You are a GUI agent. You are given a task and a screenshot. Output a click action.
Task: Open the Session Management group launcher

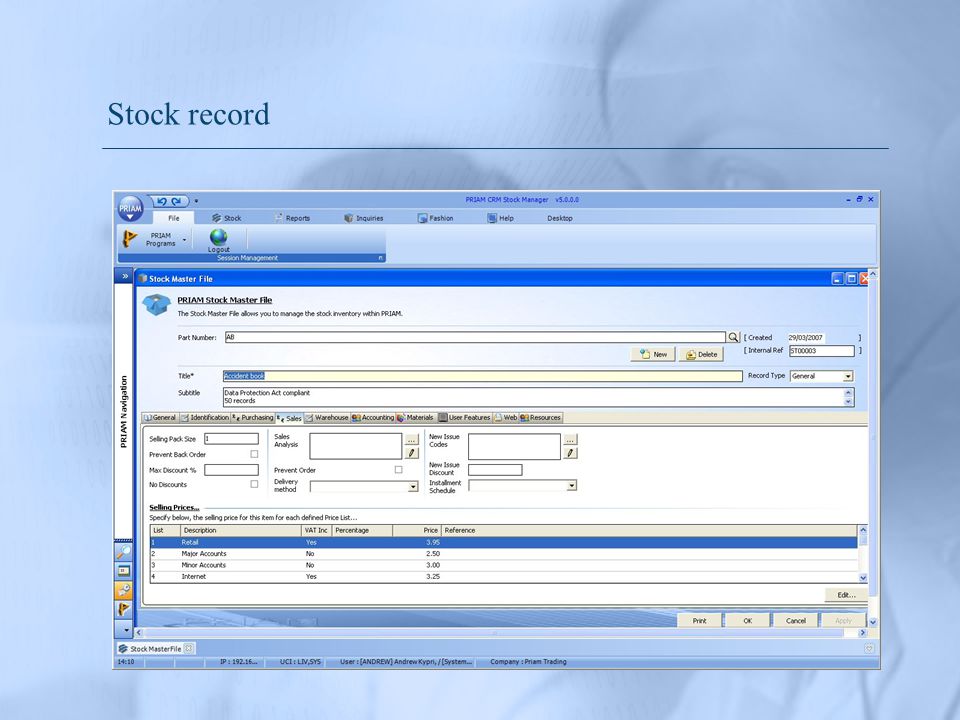point(380,258)
